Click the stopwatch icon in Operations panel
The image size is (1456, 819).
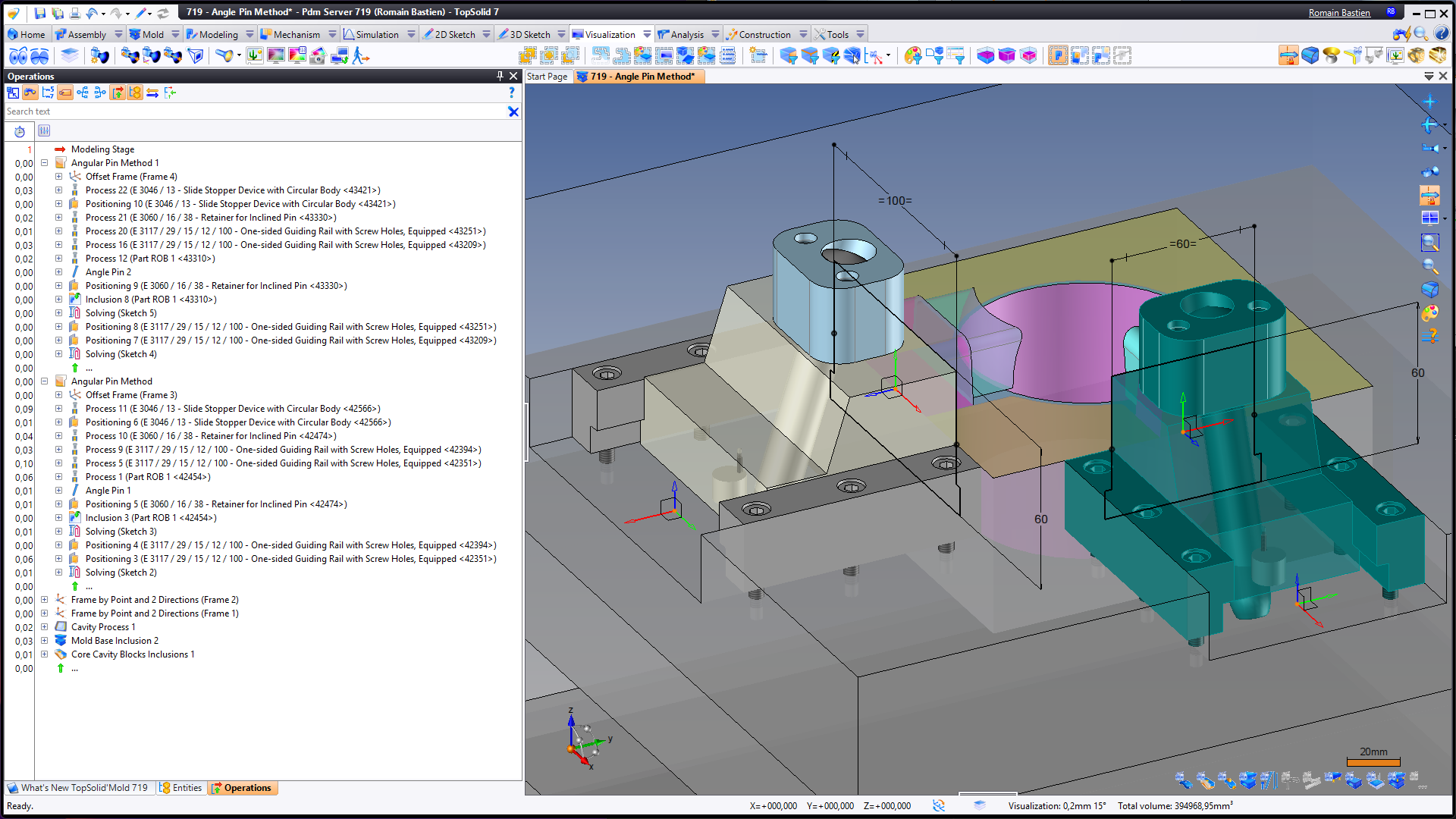(x=20, y=131)
